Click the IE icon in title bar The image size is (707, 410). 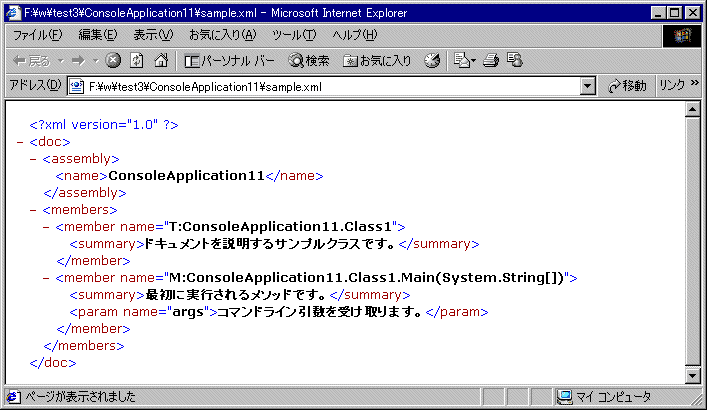click(13, 13)
